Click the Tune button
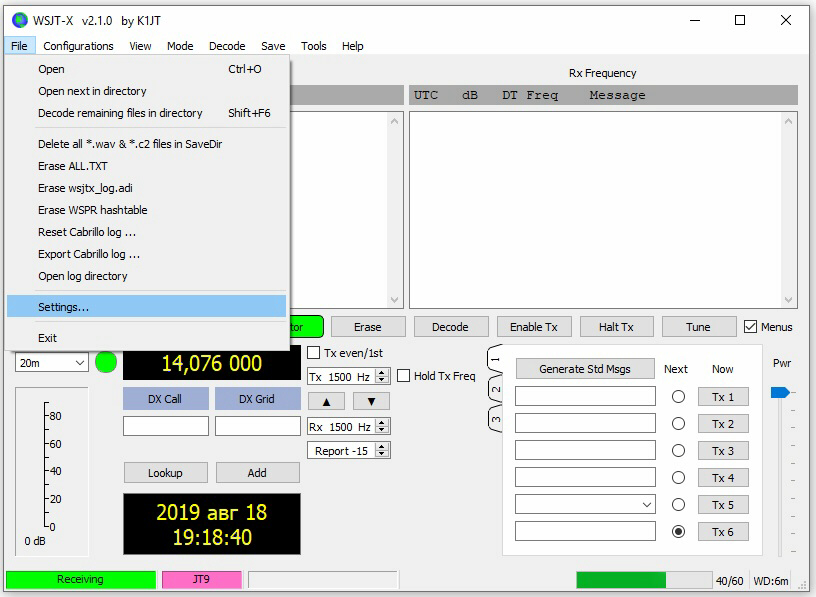Image resolution: width=816 pixels, height=597 pixels. click(698, 327)
